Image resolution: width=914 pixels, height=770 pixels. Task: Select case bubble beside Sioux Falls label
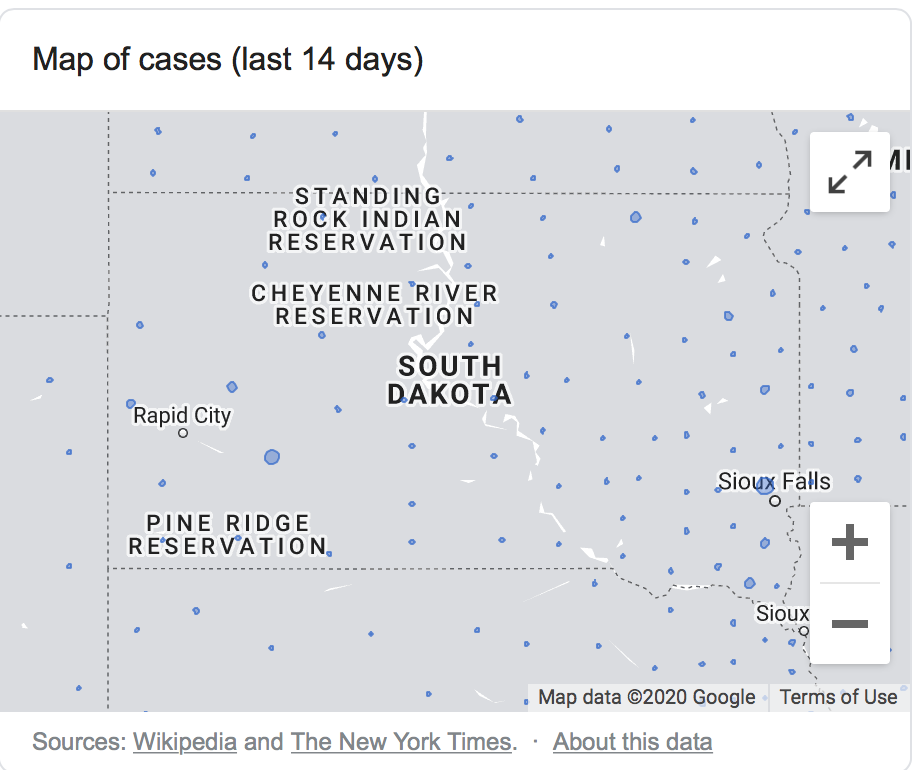point(765,487)
